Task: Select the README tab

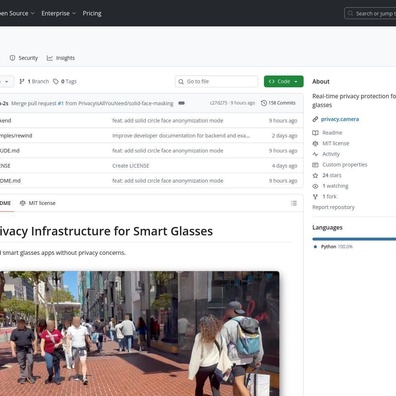Action: point(5,203)
